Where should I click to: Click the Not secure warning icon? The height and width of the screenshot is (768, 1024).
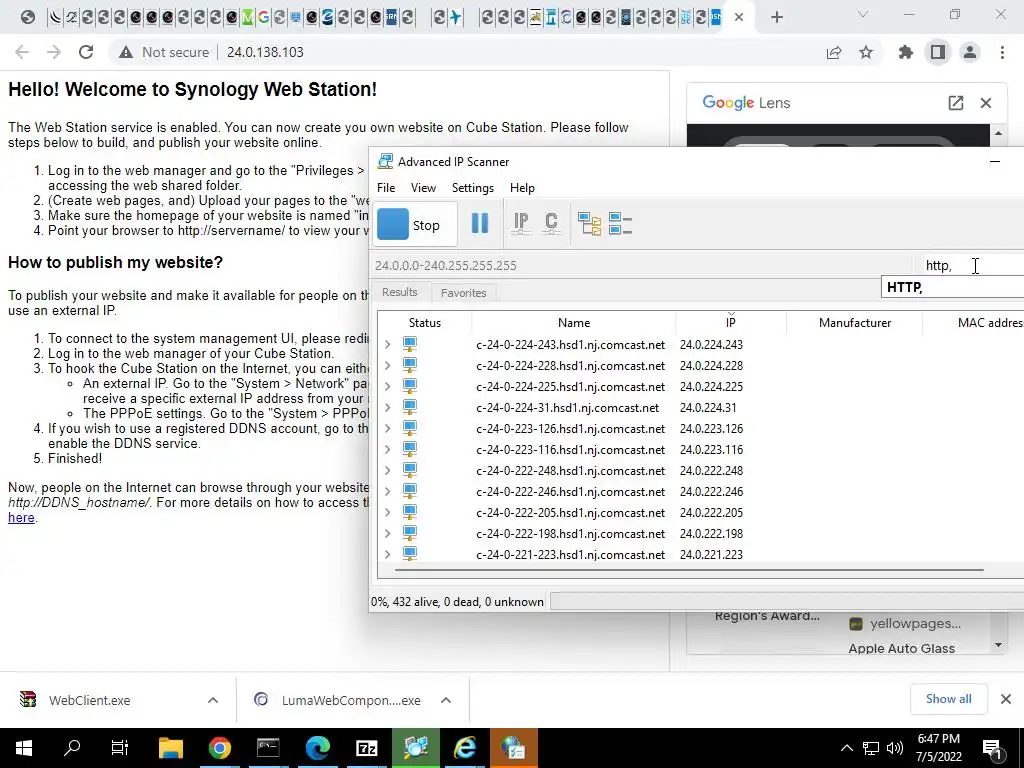point(126,52)
